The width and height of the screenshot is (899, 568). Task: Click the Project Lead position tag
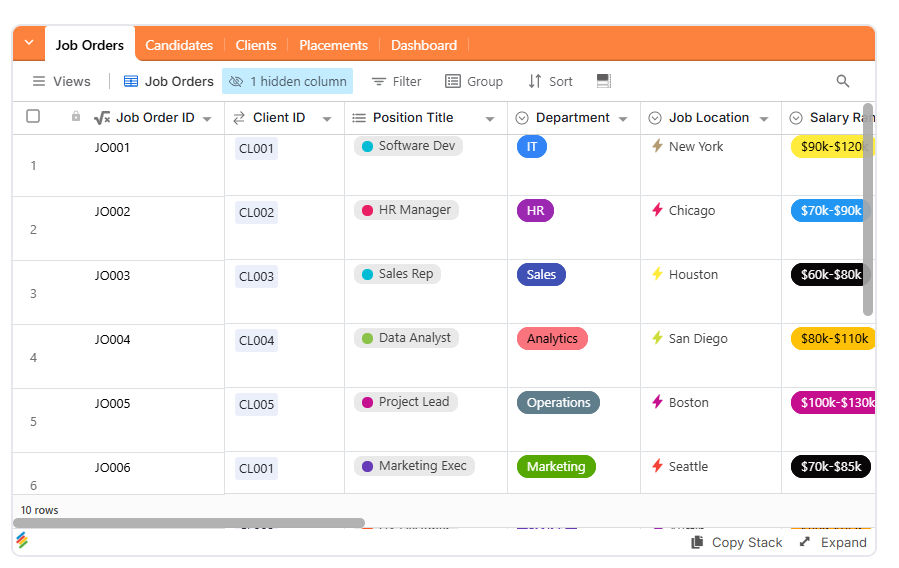[x=406, y=402]
